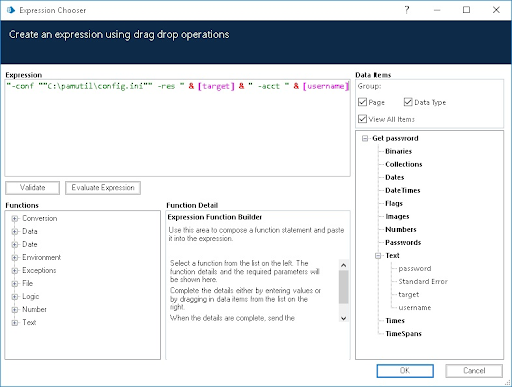Expand the Conversion functions group
Viewport: 512px width, 387px height.
[x=15, y=219]
